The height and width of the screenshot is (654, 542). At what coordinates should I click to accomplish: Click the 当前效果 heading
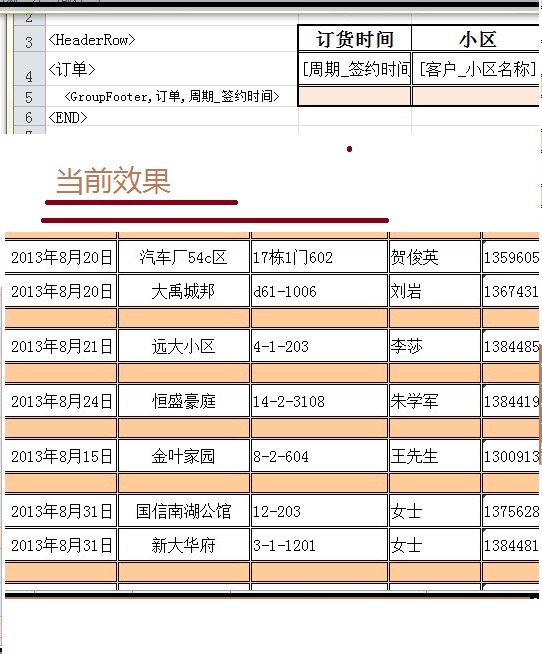(x=113, y=181)
